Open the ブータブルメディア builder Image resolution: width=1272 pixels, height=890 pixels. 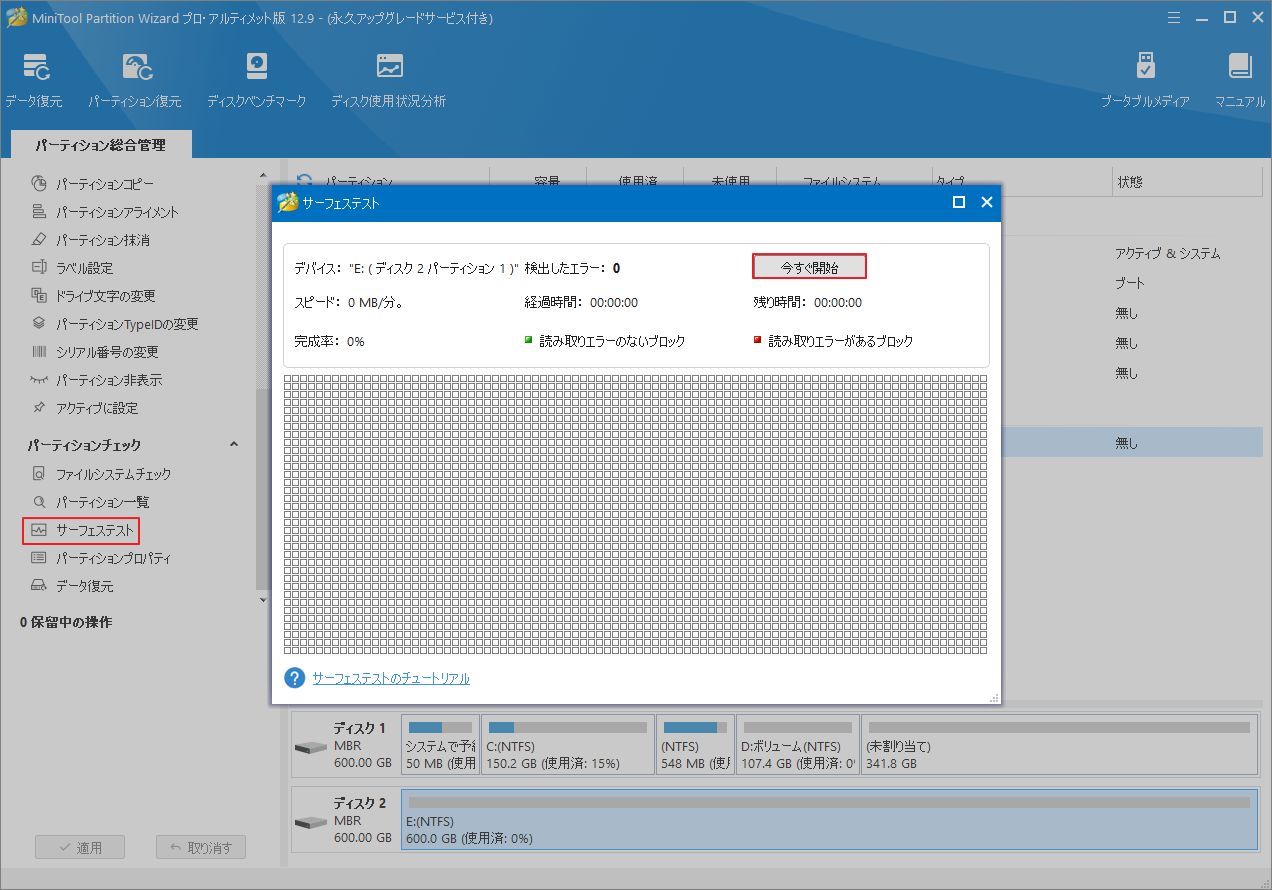click(1145, 80)
